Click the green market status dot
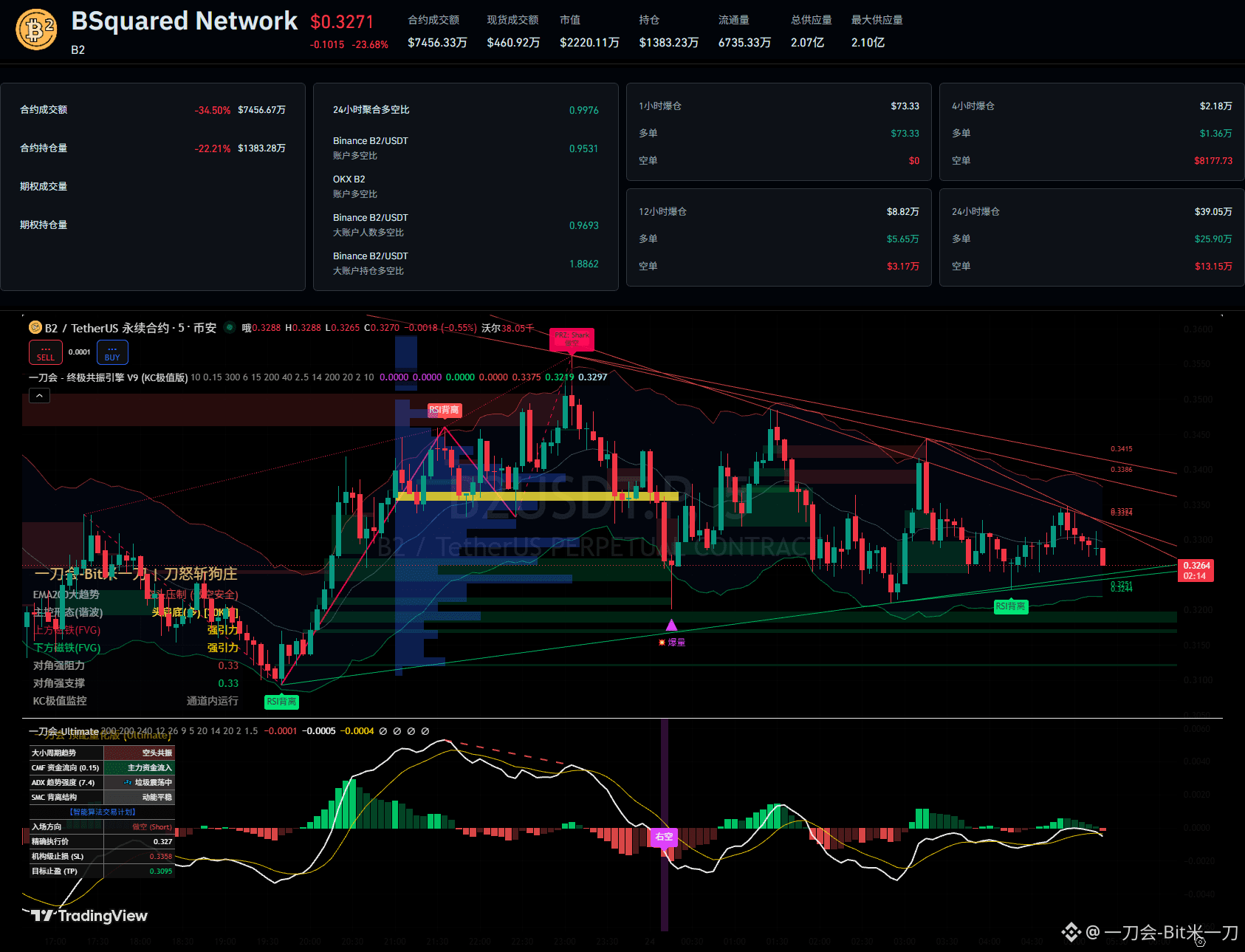1245x952 pixels. [230, 327]
